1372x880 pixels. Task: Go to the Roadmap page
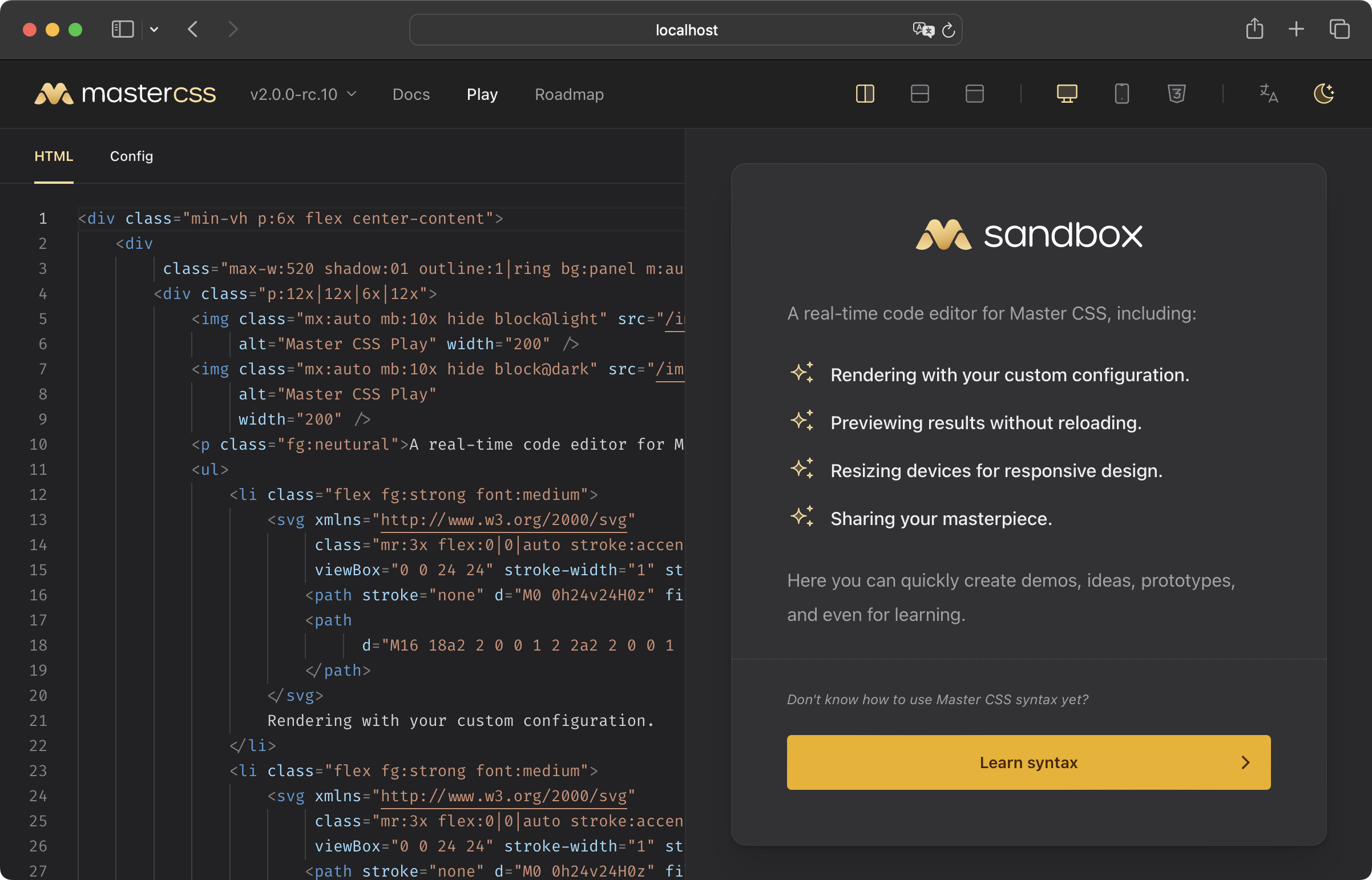(x=568, y=94)
